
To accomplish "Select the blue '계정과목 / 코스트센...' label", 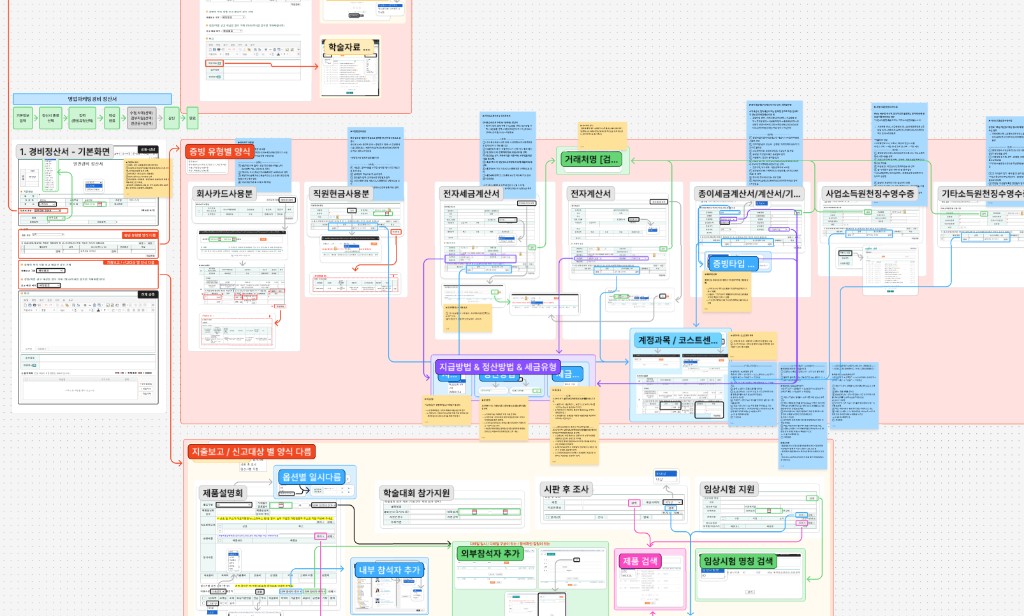I will 677,340.
